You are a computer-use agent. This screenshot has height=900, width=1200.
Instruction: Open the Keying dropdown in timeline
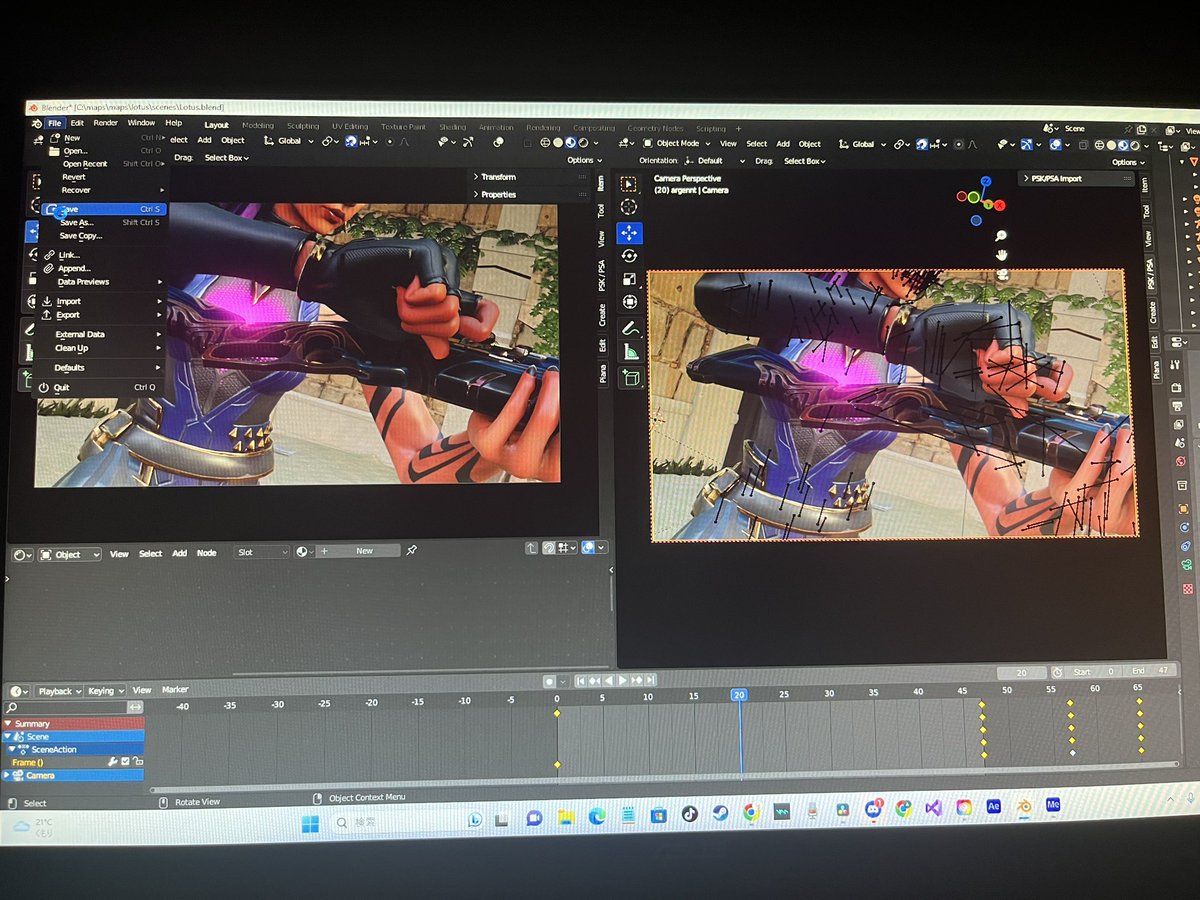[x=105, y=691]
